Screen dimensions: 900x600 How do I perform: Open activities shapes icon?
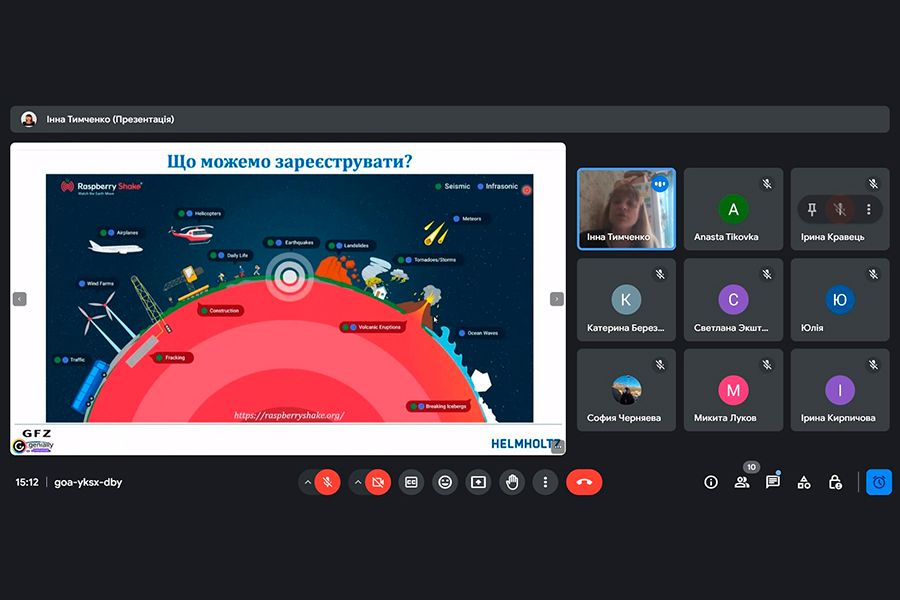804,482
